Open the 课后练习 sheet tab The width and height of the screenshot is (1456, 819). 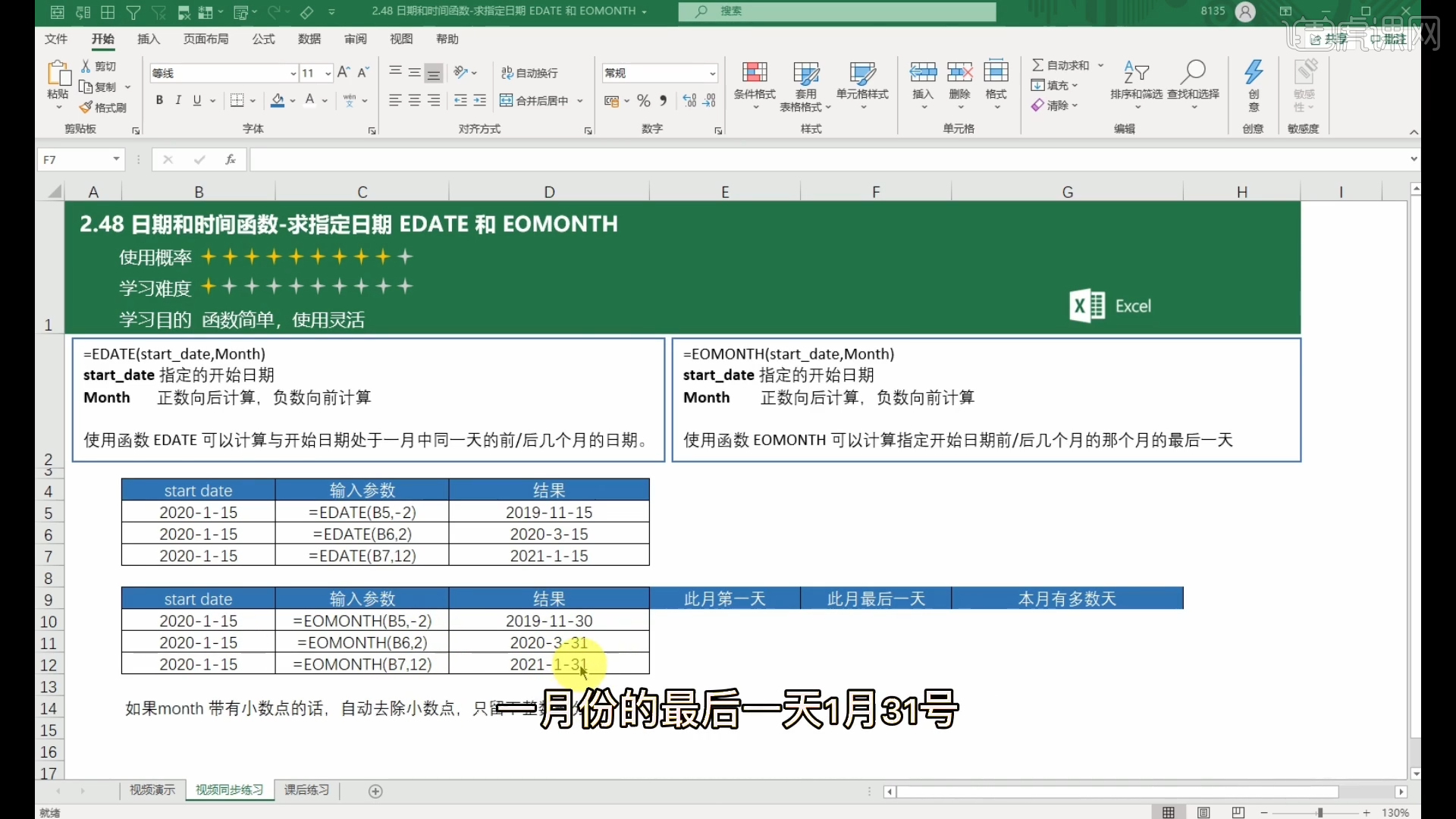click(307, 790)
